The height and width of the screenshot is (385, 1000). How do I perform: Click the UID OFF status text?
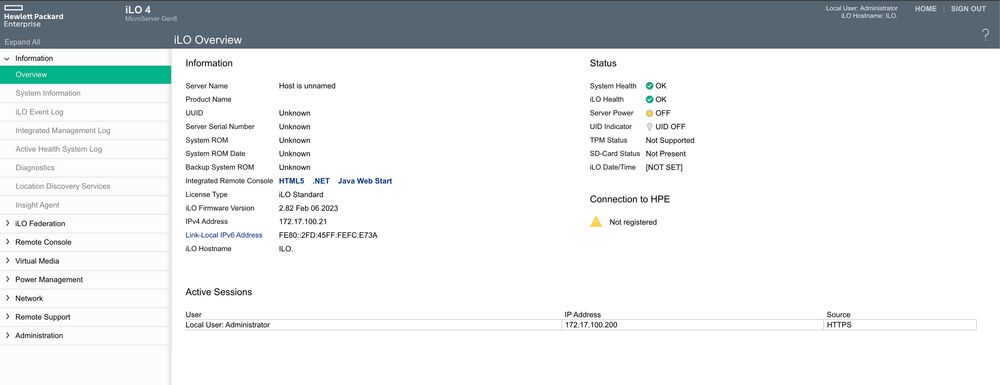click(x=670, y=127)
